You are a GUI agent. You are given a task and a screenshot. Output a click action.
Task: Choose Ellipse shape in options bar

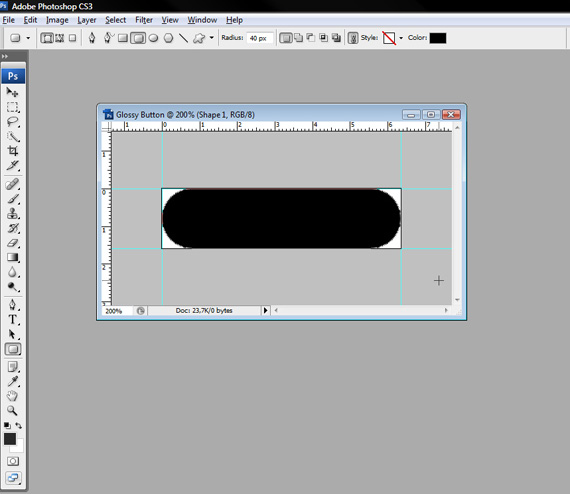pyautogui.click(x=153, y=38)
